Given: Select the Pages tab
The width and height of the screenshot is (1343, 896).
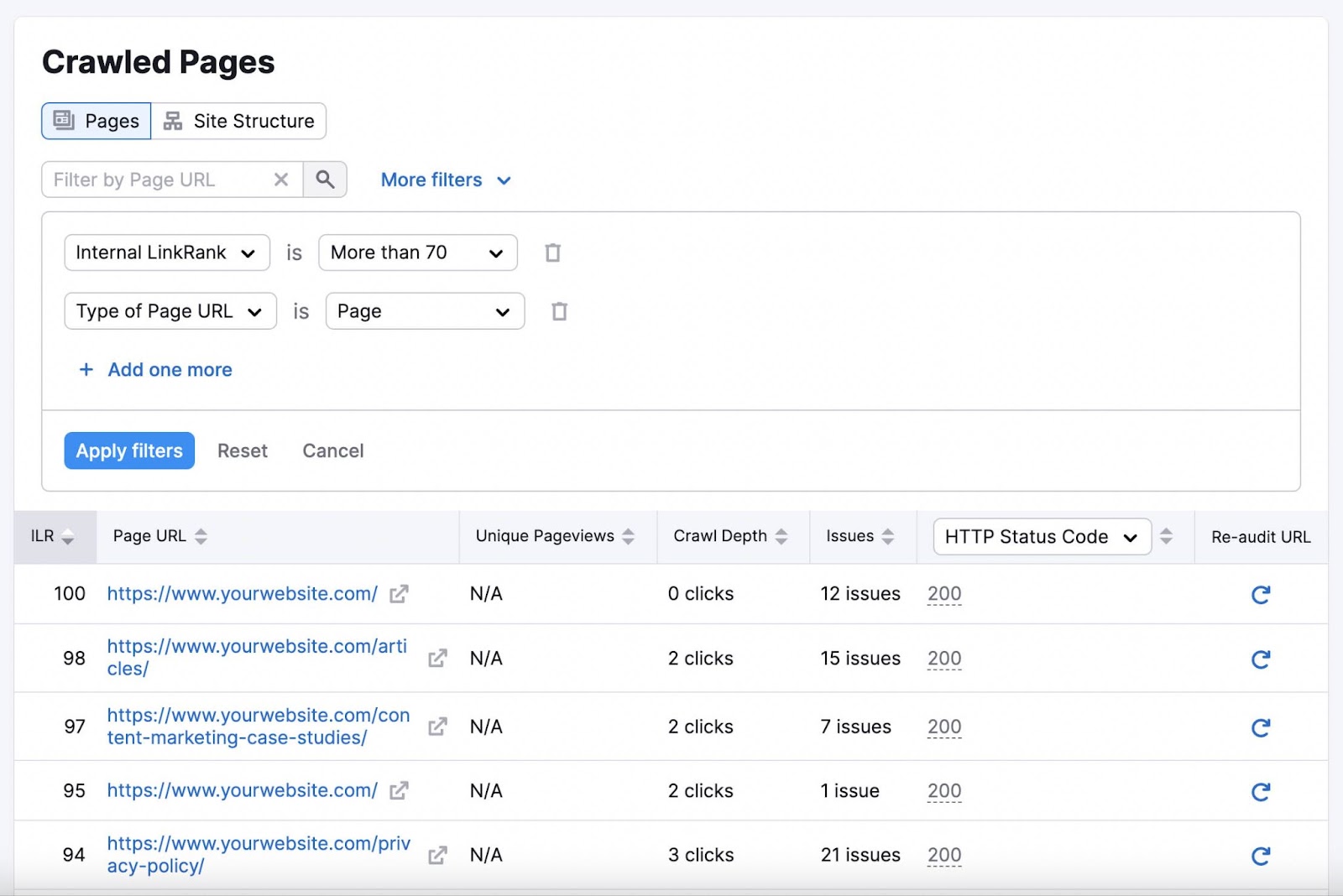Looking at the screenshot, I should coord(95,120).
